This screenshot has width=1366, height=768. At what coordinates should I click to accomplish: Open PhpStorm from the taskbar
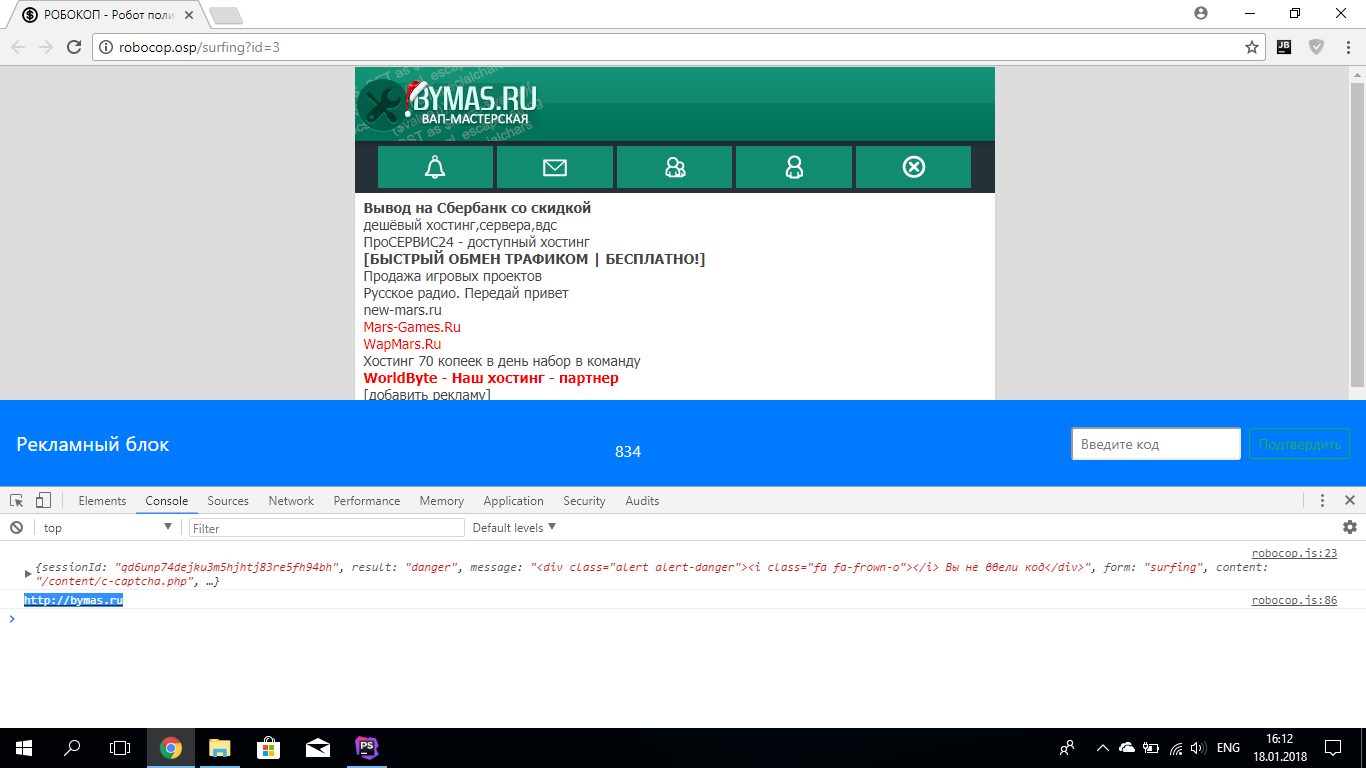click(366, 747)
